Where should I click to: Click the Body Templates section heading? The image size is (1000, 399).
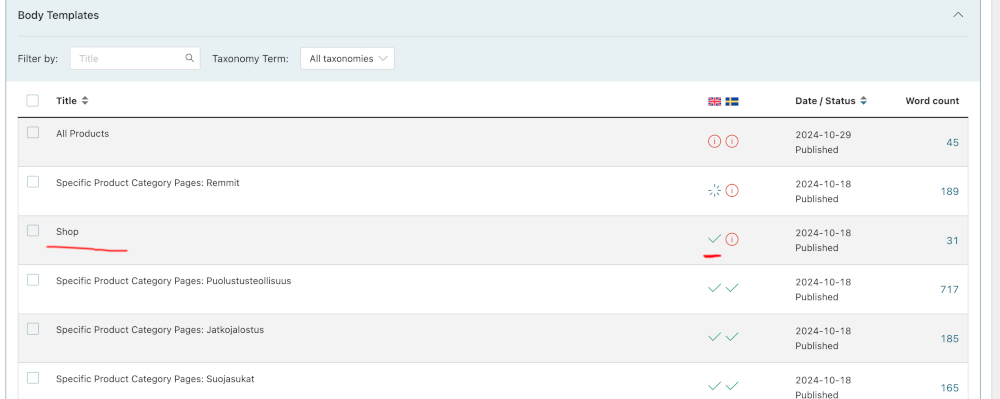point(58,15)
